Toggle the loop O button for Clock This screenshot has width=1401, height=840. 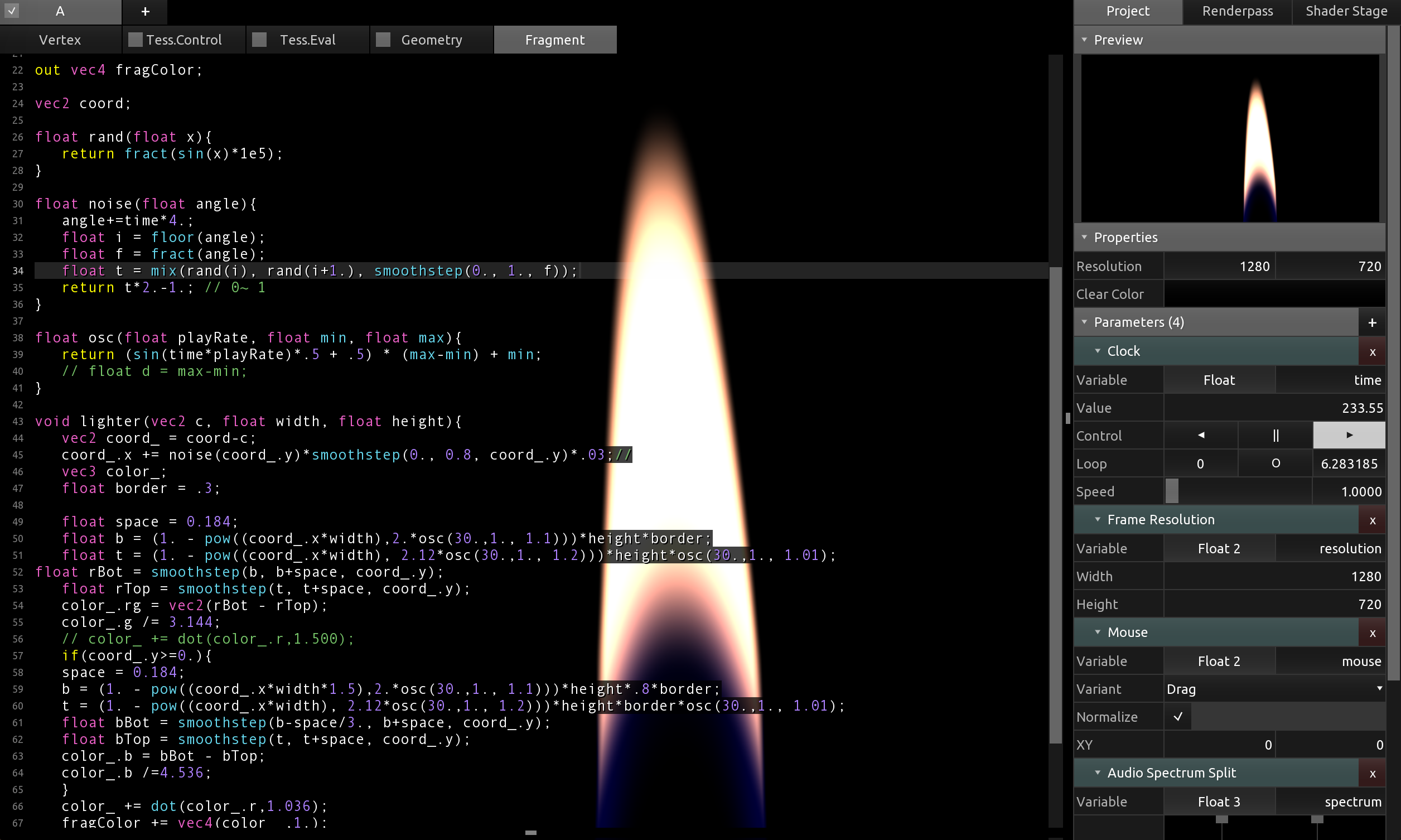click(x=1275, y=464)
